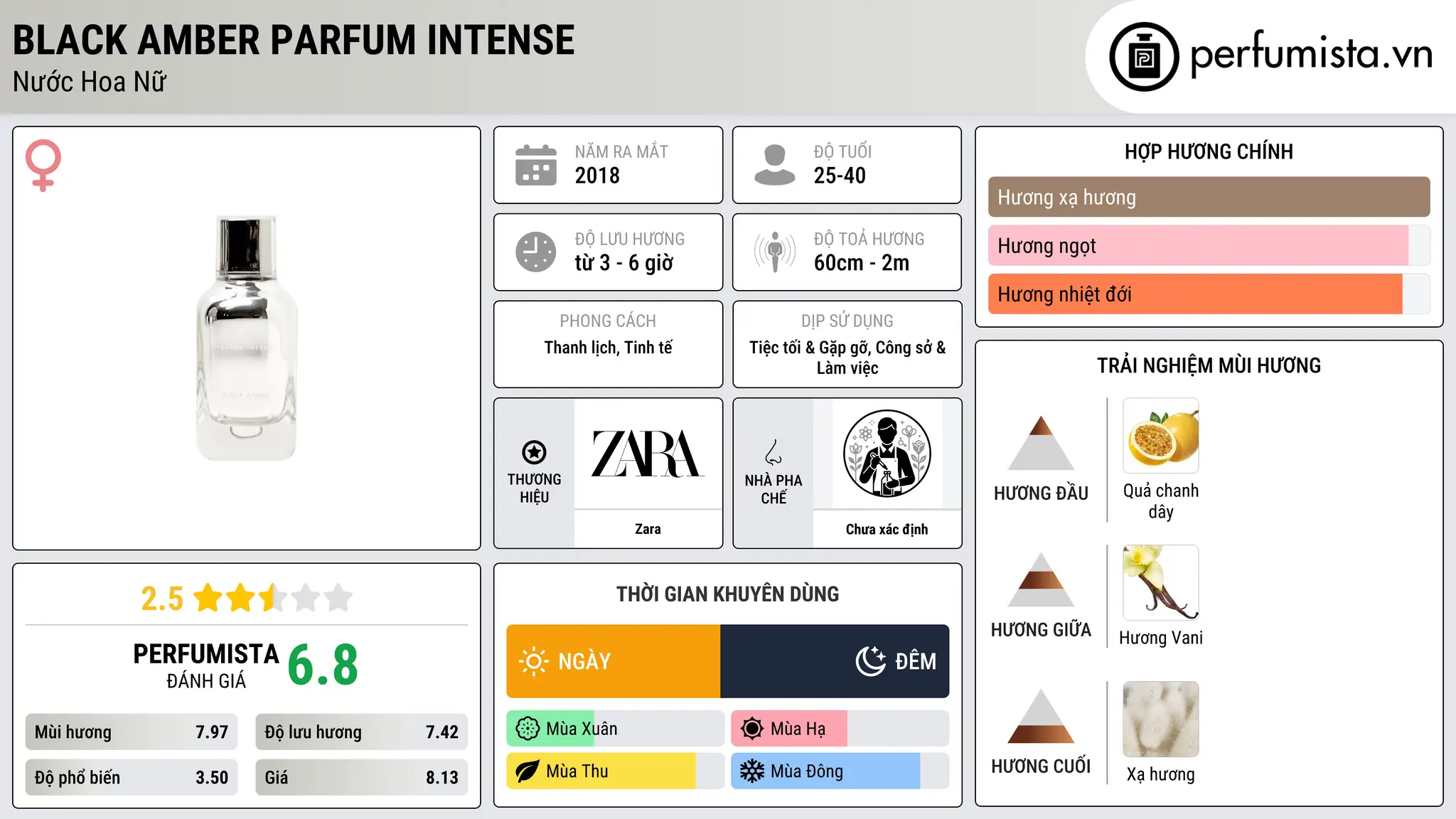This screenshot has height=819, width=1456.
Task: Click the sun icon next to Ngày
Action: (x=533, y=661)
